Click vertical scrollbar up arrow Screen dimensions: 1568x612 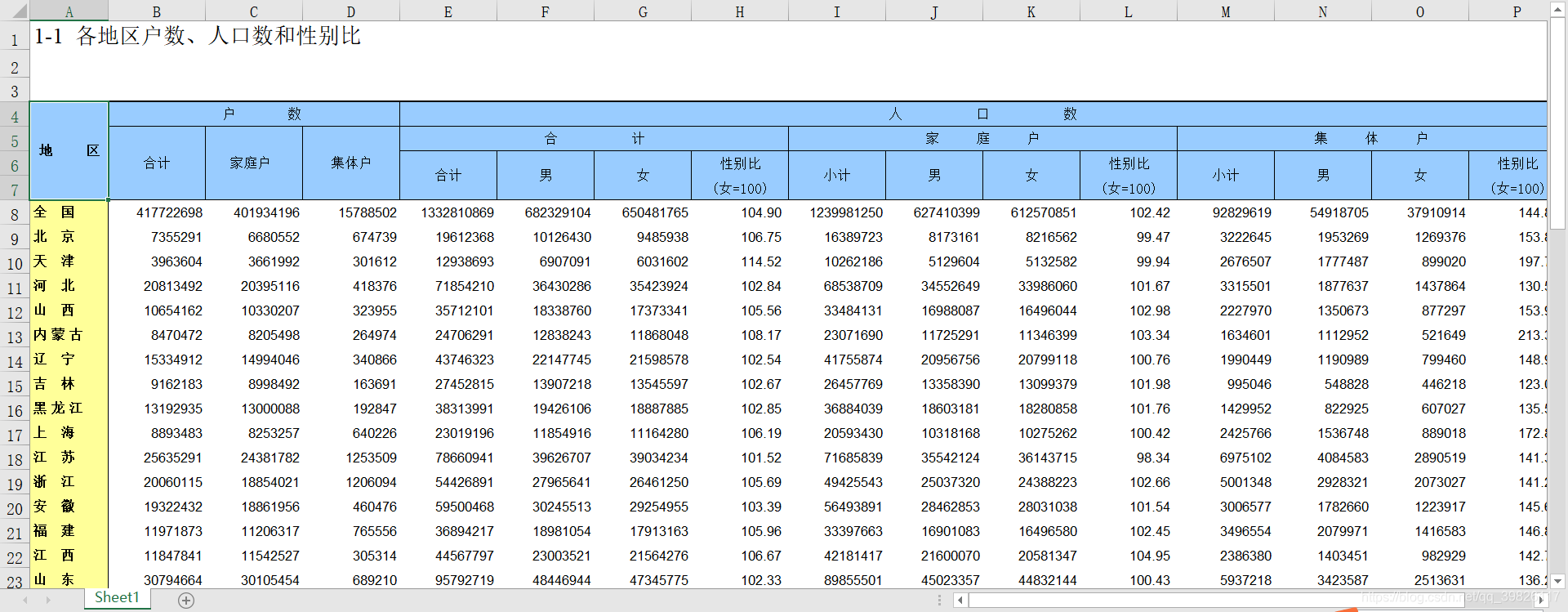[1557, 10]
